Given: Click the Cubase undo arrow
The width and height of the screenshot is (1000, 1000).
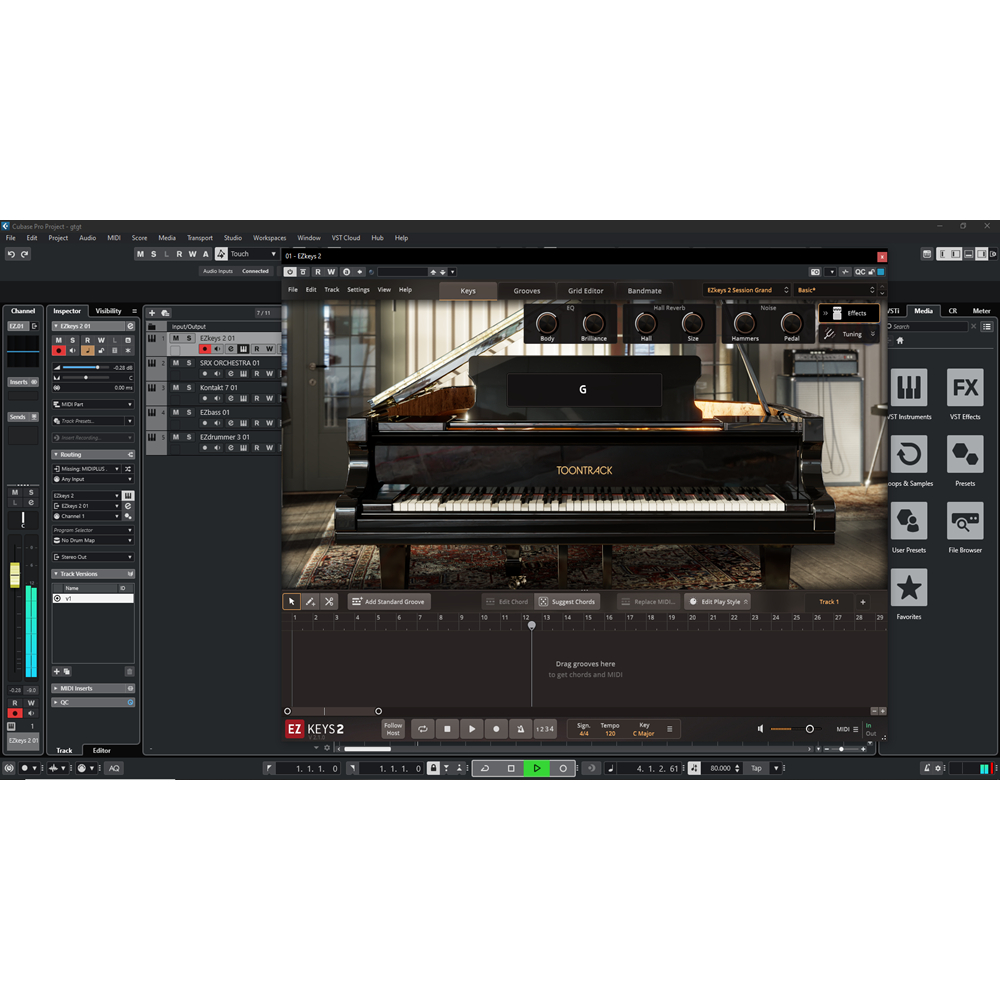Looking at the screenshot, I should point(11,254).
